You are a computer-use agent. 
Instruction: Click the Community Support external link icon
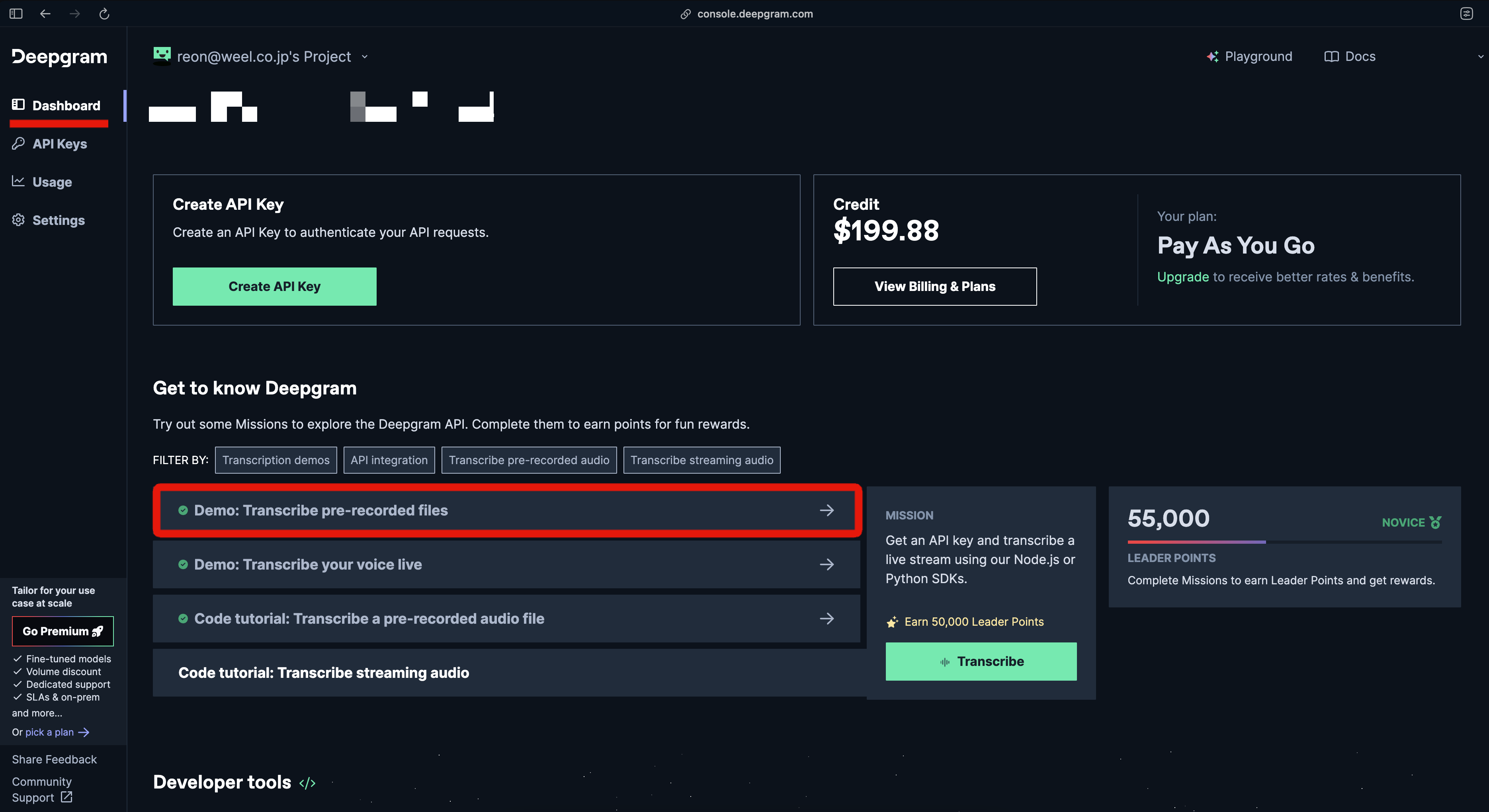[66, 797]
